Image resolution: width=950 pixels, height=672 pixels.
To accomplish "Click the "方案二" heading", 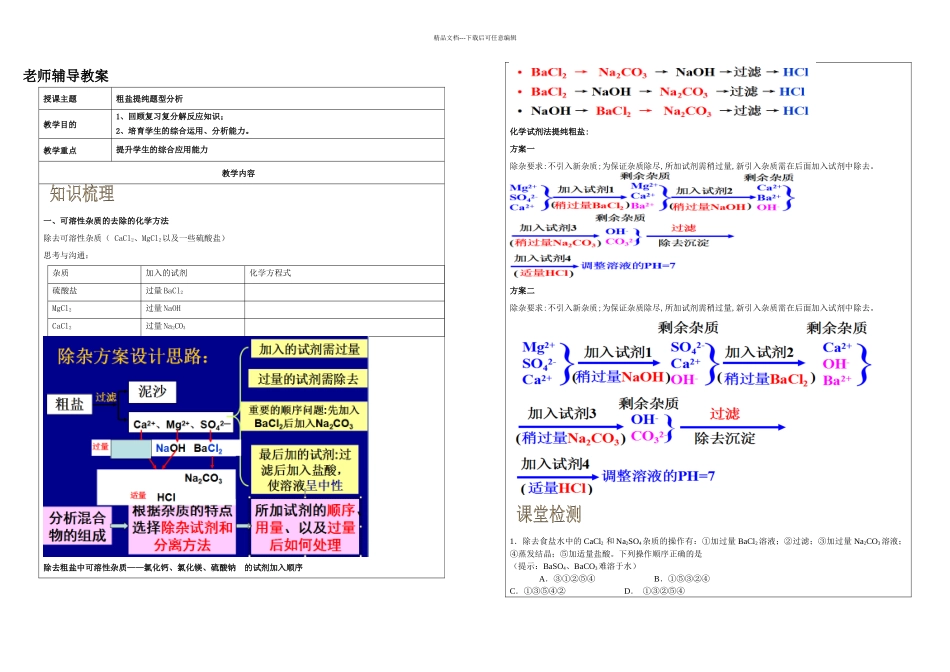I will coord(522,291).
